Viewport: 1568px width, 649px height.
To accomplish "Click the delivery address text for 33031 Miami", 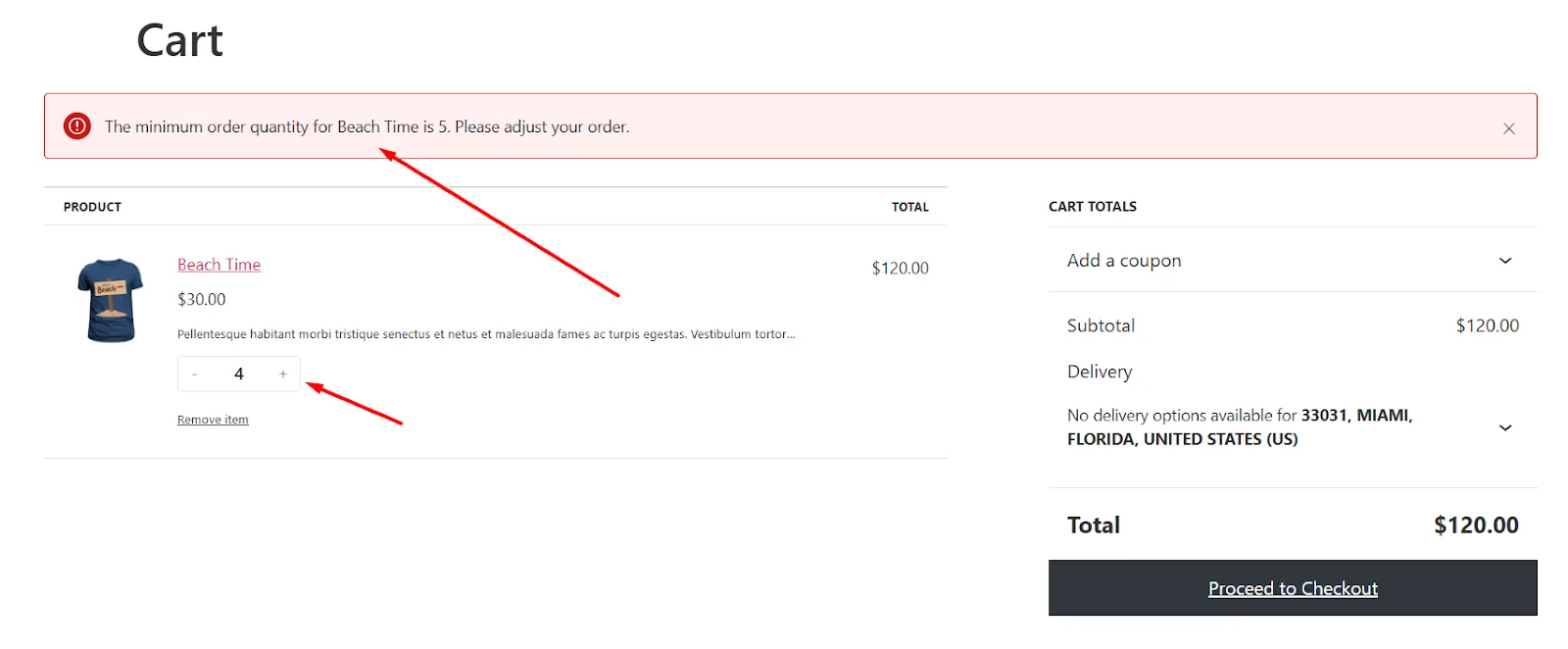I will (x=1240, y=427).
